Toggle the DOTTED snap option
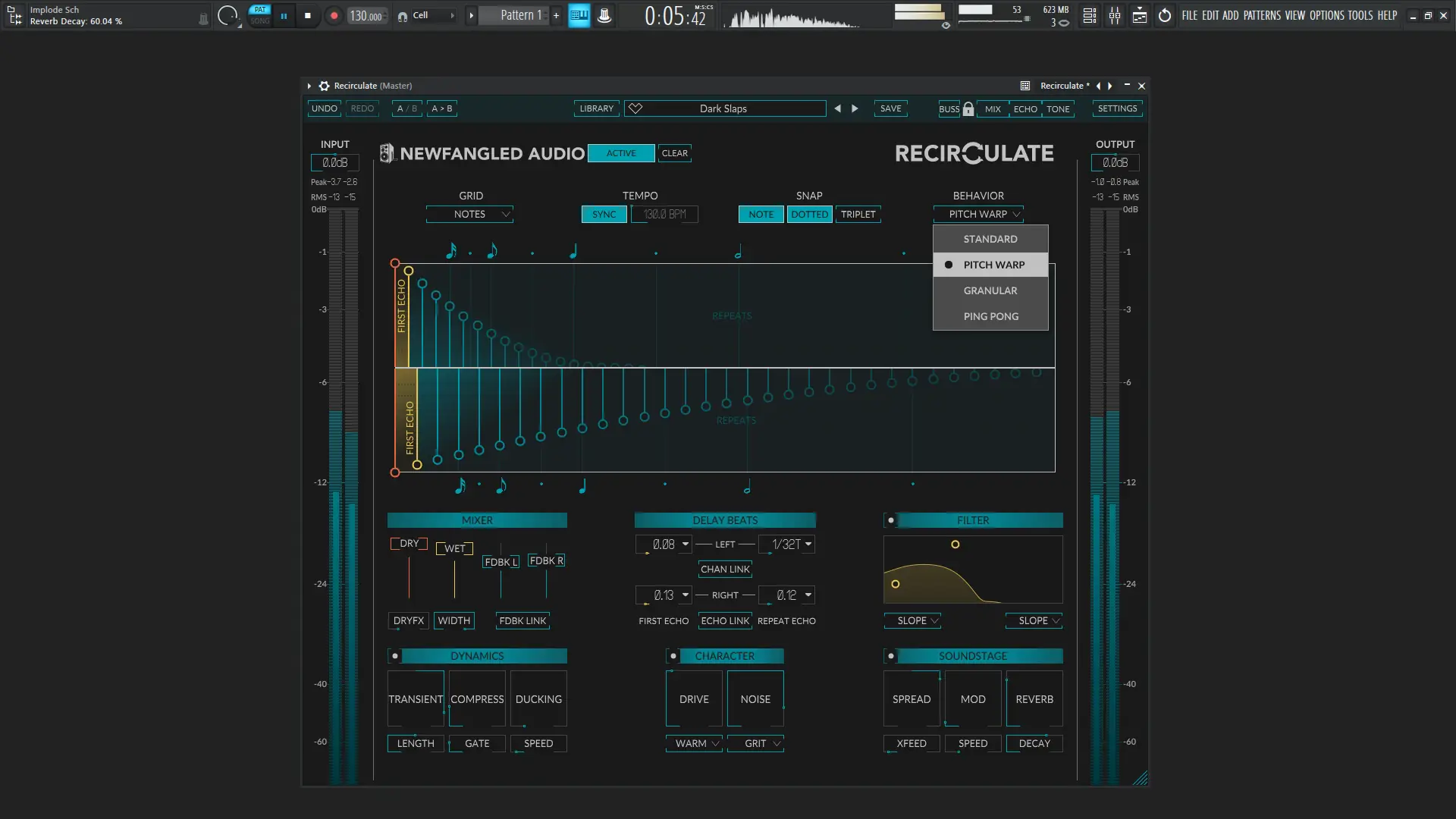The width and height of the screenshot is (1456, 819). [x=809, y=215]
